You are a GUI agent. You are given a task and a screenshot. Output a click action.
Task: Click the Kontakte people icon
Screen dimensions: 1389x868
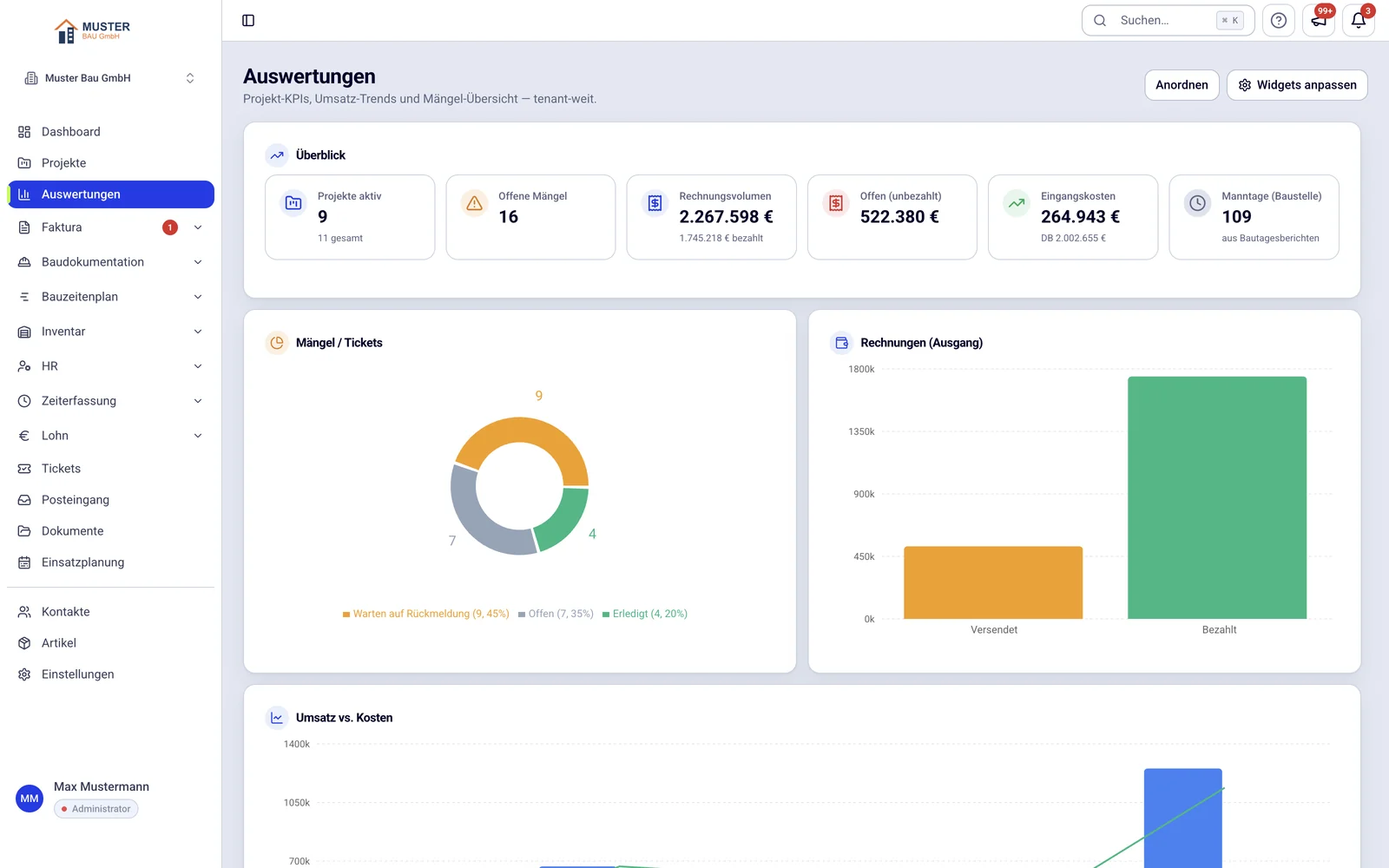(24, 612)
